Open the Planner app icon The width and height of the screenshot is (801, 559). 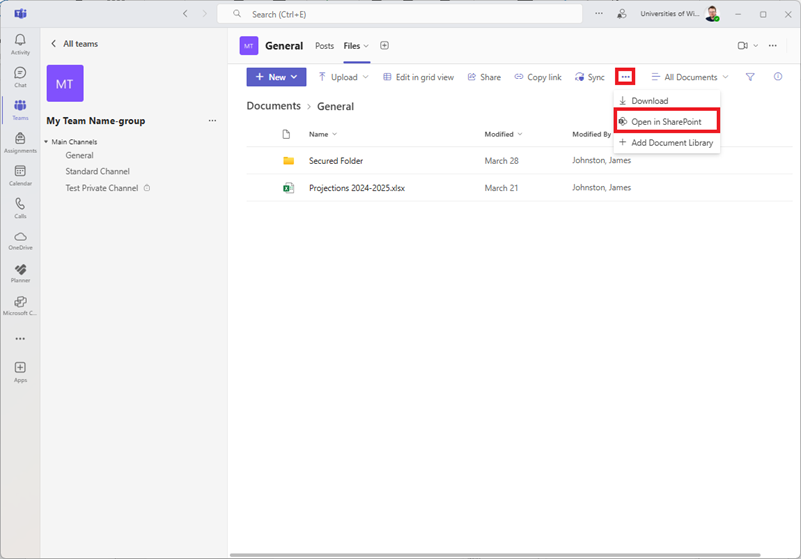(x=20, y=272)
